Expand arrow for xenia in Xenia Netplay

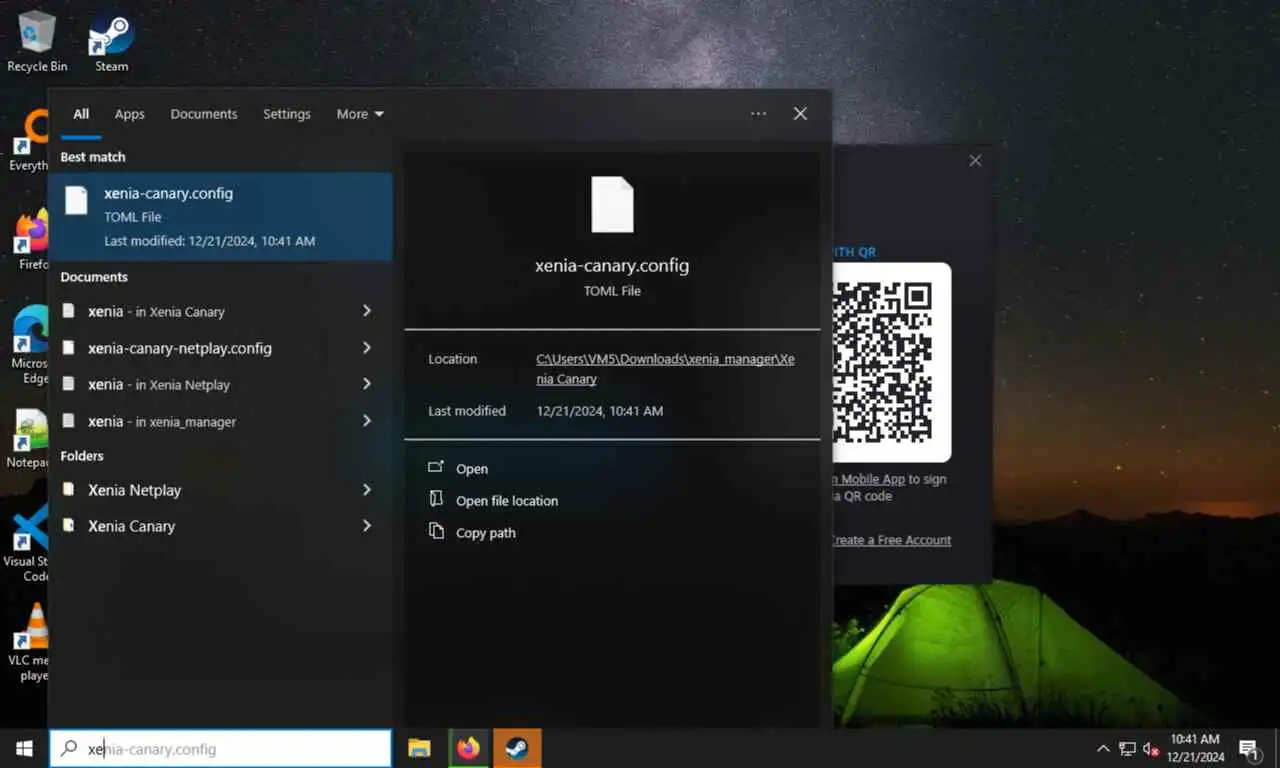coord(367,384)
